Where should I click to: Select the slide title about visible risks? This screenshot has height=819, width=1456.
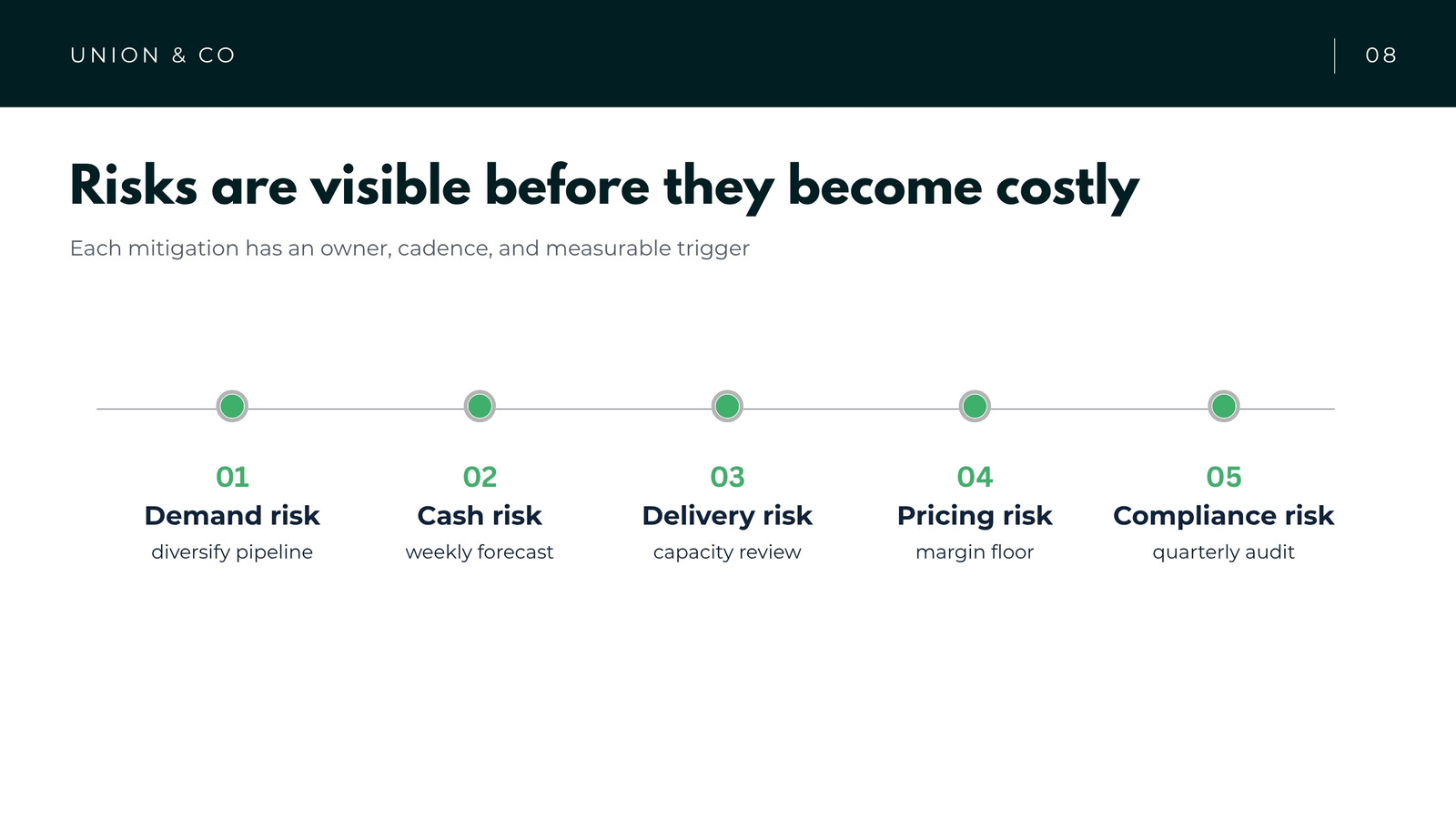click(604, 187)
